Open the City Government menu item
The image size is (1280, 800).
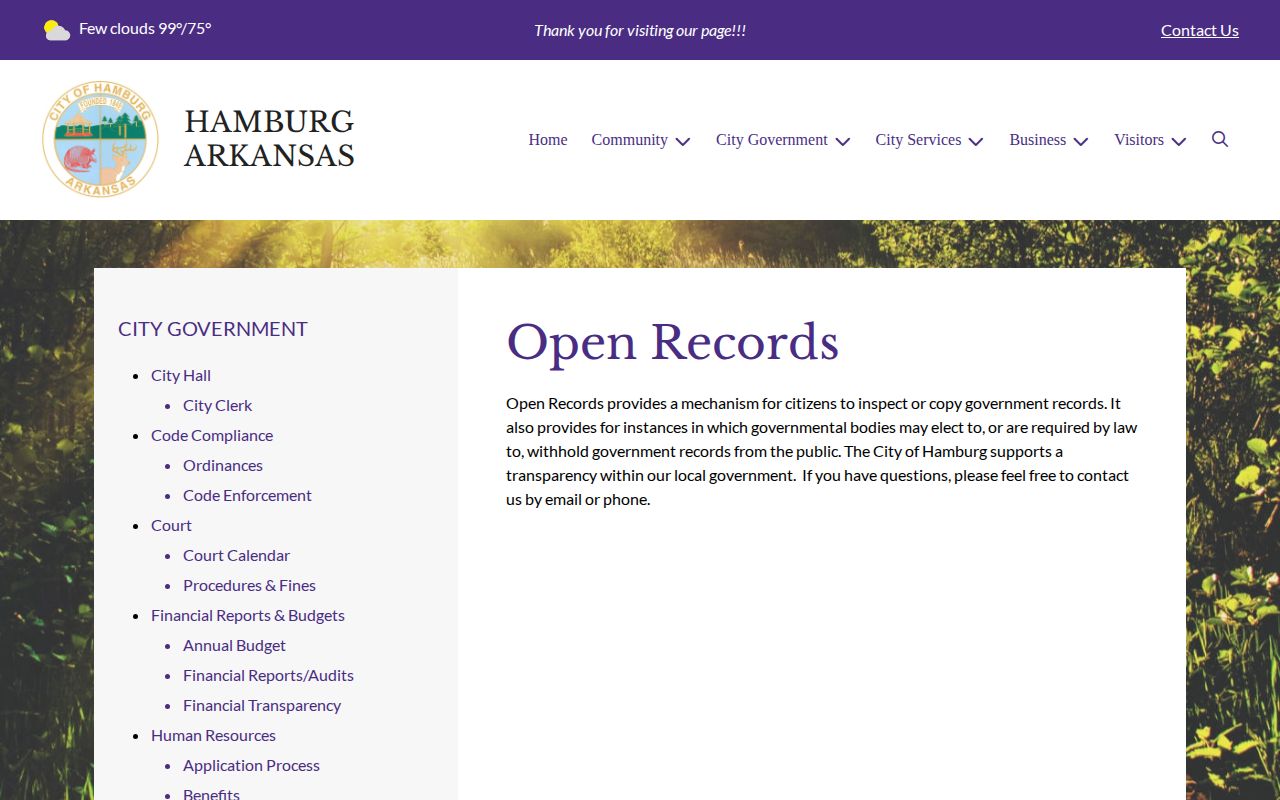point(772,140)
